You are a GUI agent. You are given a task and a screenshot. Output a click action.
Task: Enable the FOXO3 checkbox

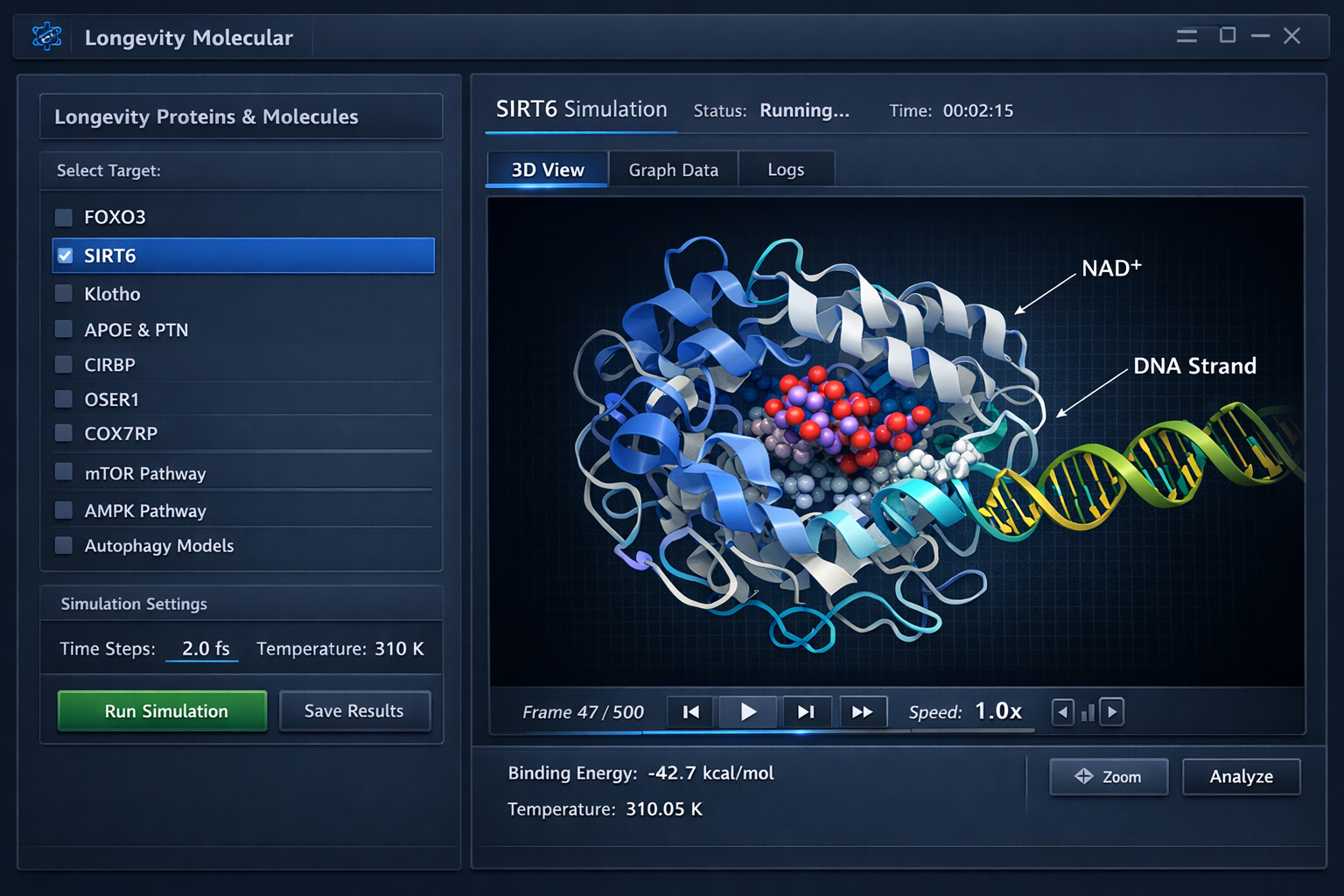coord(64,217)
